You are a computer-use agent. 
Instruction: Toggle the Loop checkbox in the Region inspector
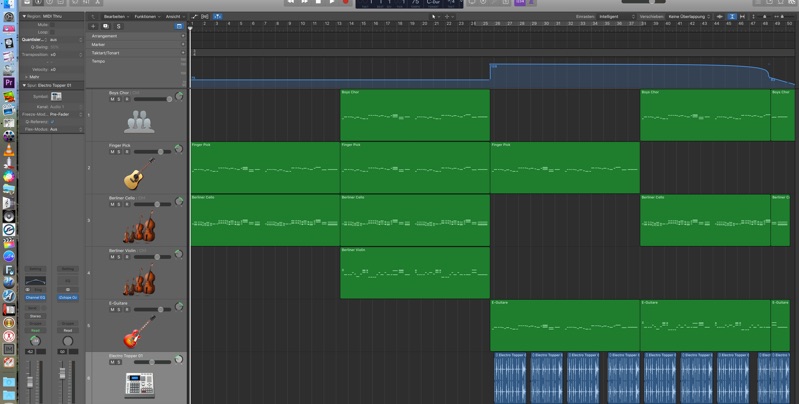[x=52, y=32]
